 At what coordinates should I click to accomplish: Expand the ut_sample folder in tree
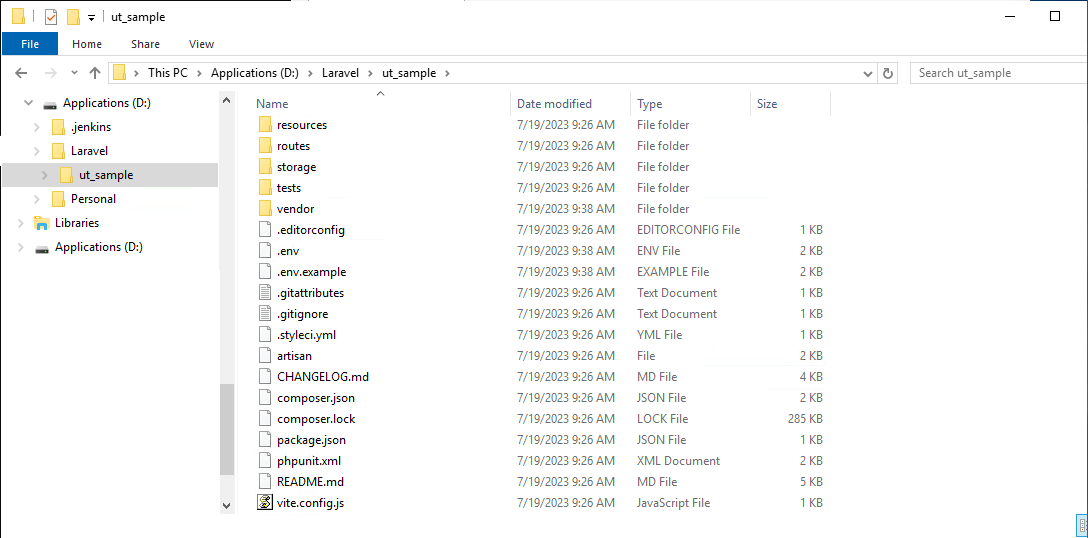tap(45, 175)
